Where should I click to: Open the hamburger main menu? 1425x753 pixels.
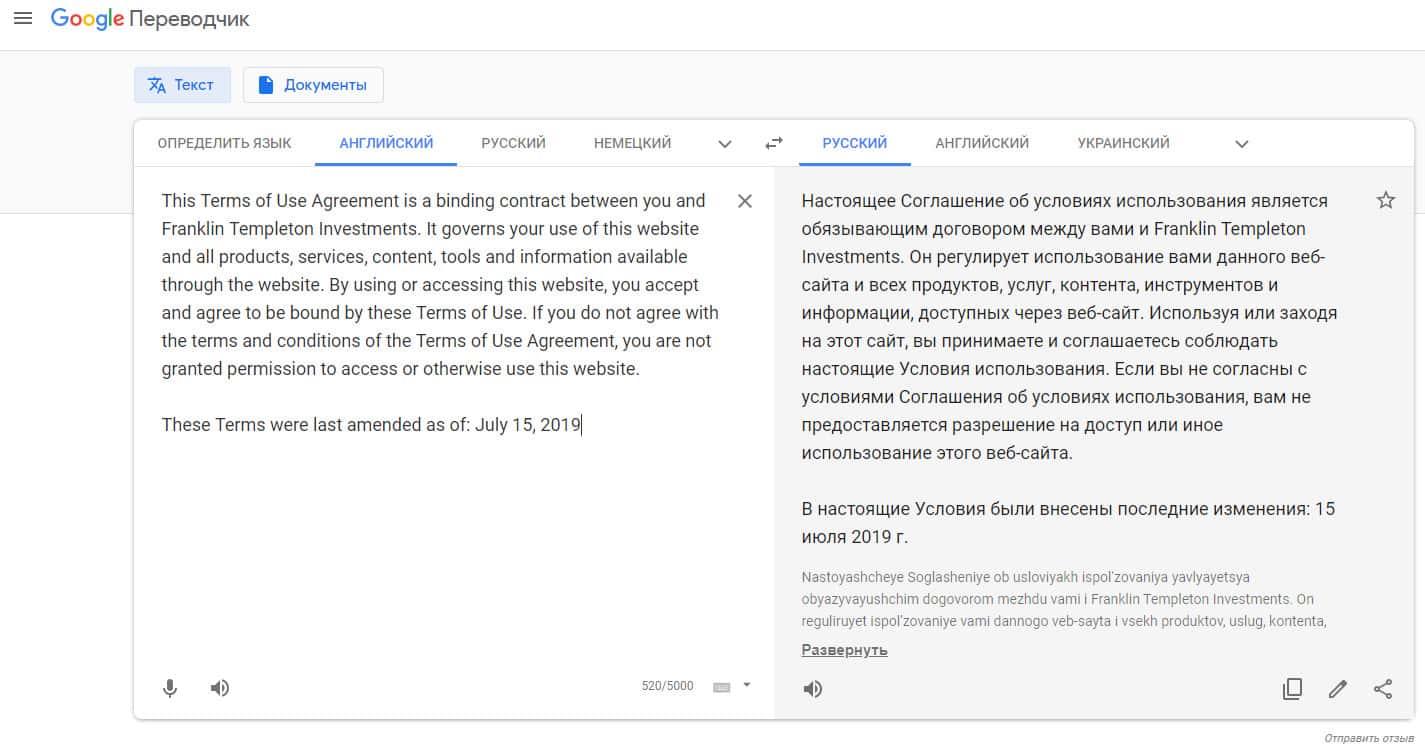pyautogui.click(x=23, y=19)
